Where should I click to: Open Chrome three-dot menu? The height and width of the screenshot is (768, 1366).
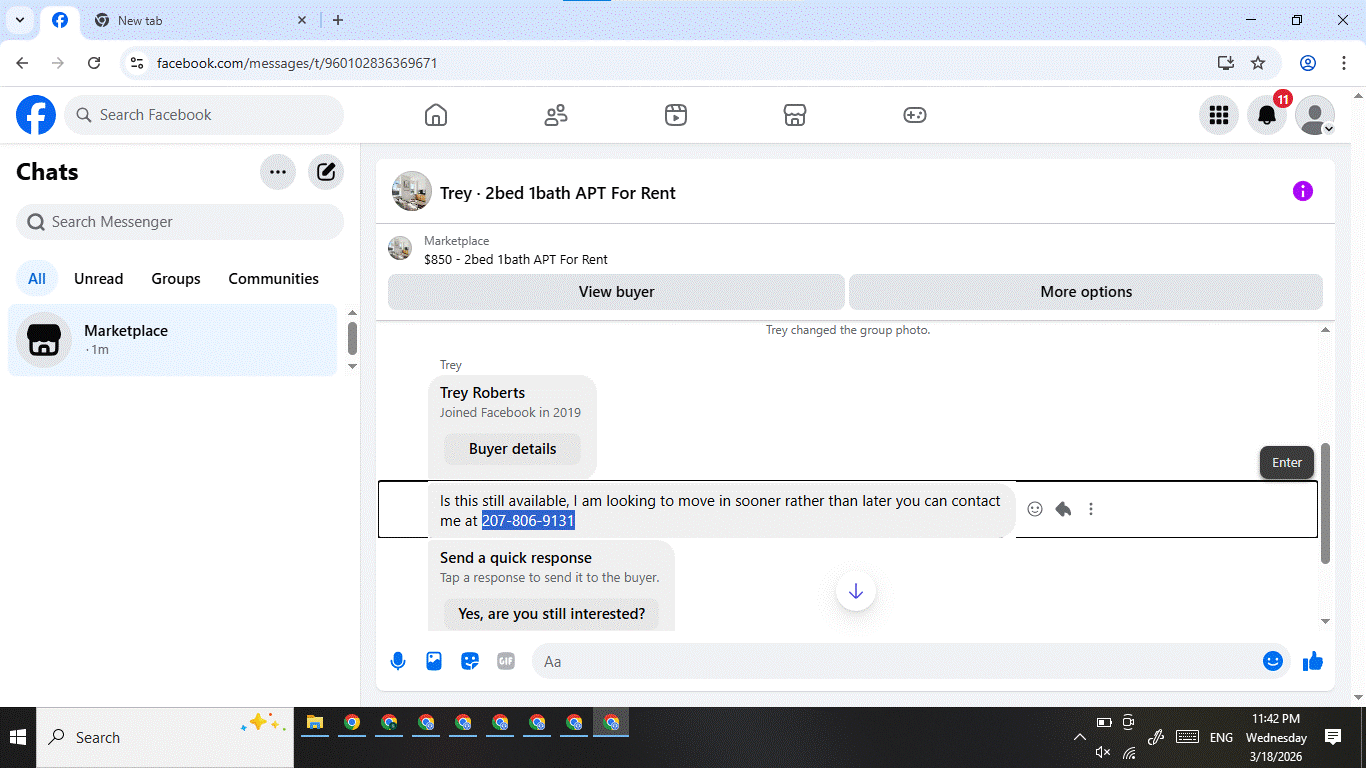click(x=1343, y=63)
